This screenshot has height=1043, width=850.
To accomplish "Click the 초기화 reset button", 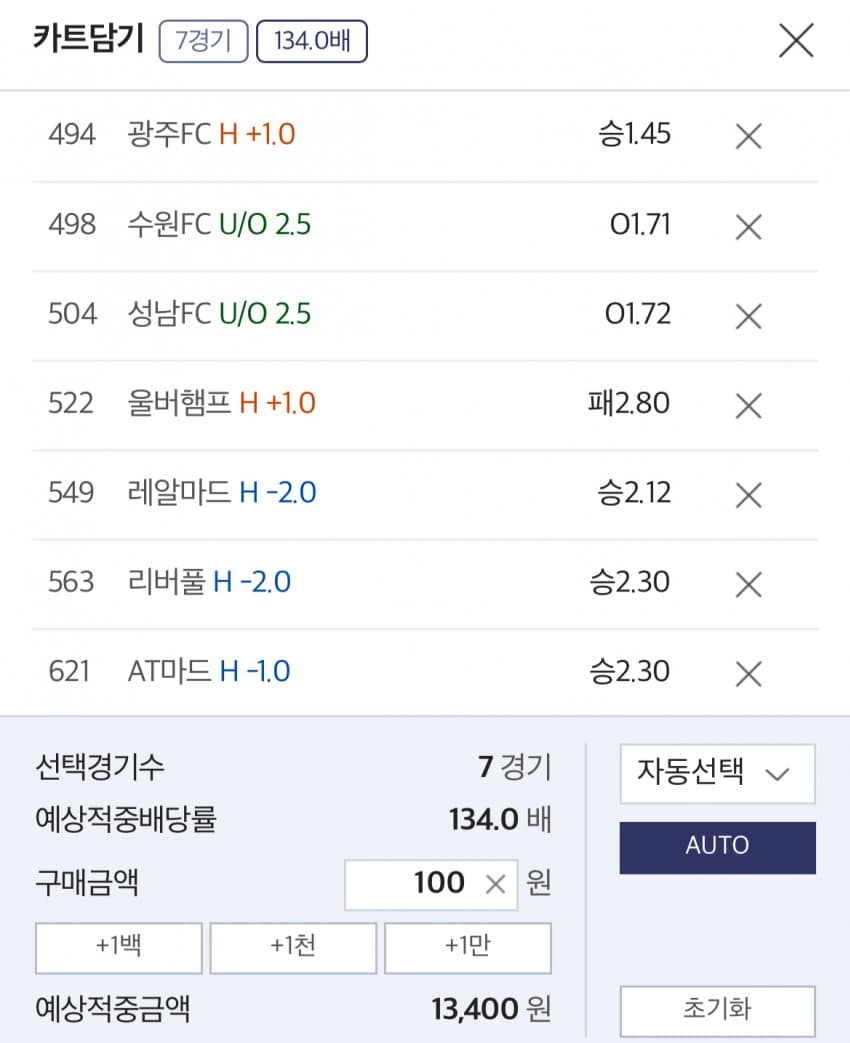I will point(717,1010).
